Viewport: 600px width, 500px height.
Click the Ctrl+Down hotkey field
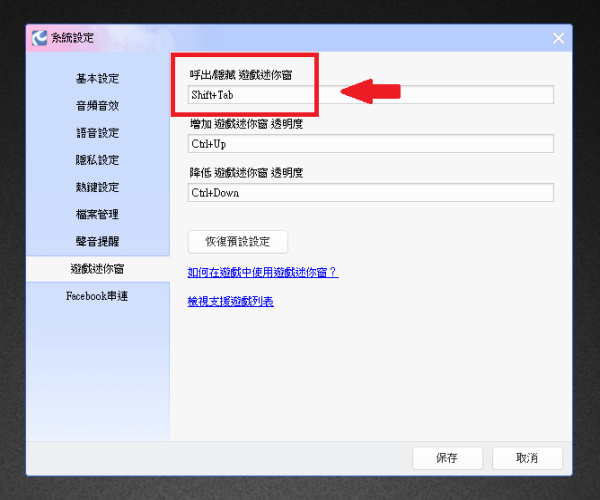370,192
